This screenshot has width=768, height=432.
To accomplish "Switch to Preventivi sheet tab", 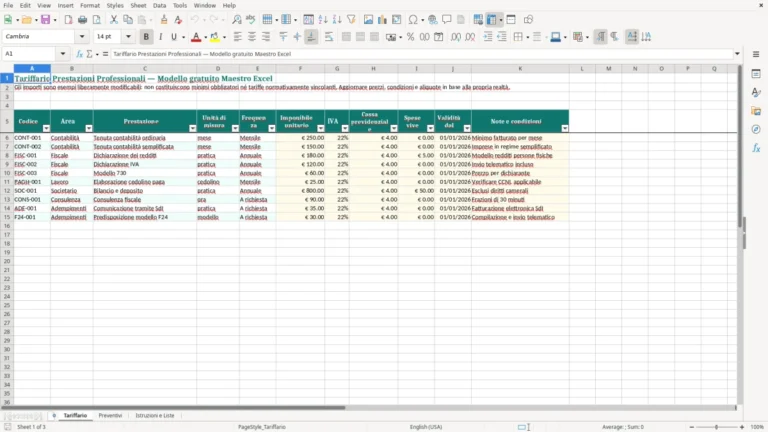I will (110, 415).
